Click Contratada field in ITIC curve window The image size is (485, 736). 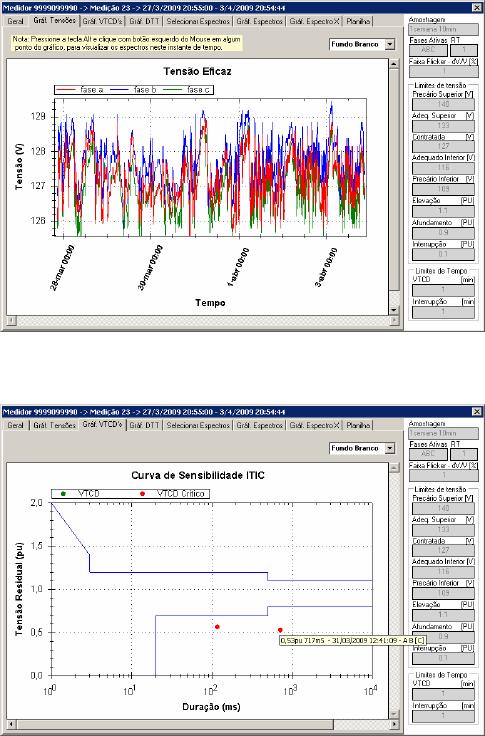click(444, 551)
